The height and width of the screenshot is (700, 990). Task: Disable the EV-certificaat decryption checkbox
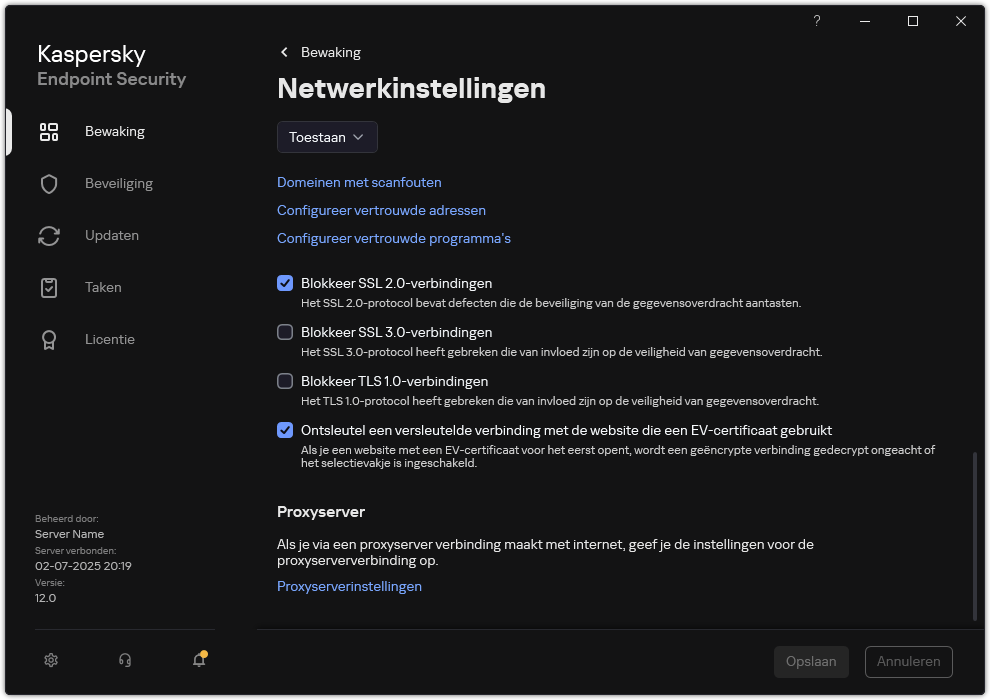click(285, 430)
